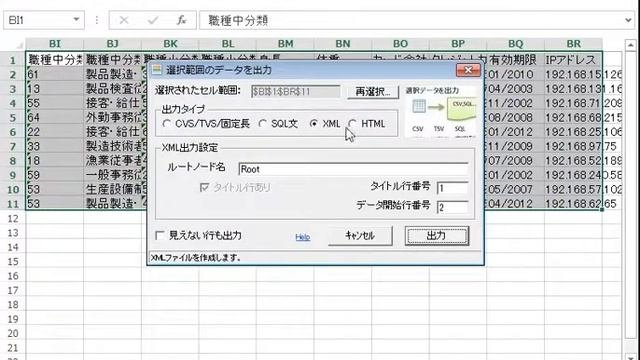640x360 pixels.
Task: Select column header BI
Action: pos(55,44)
